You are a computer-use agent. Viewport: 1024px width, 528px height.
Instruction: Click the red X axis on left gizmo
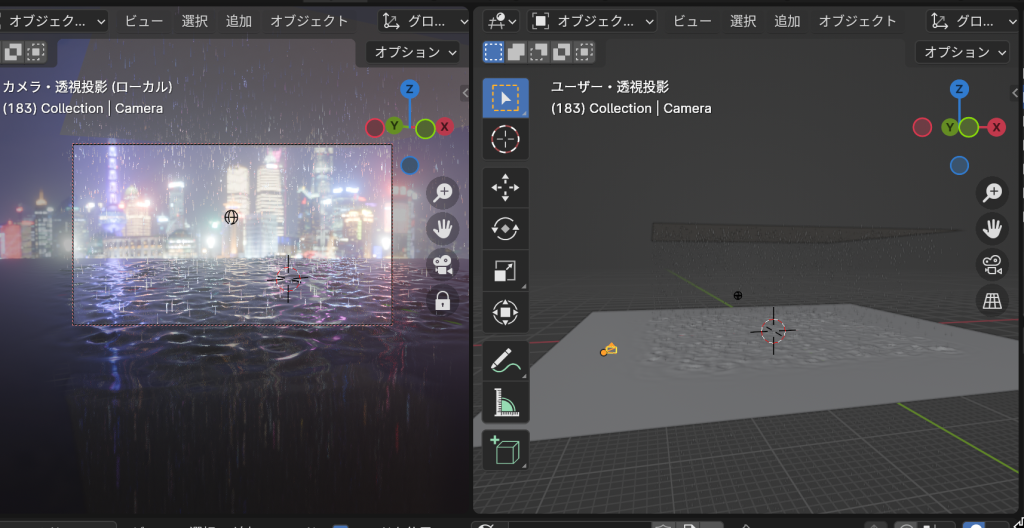tap(444, 127)
